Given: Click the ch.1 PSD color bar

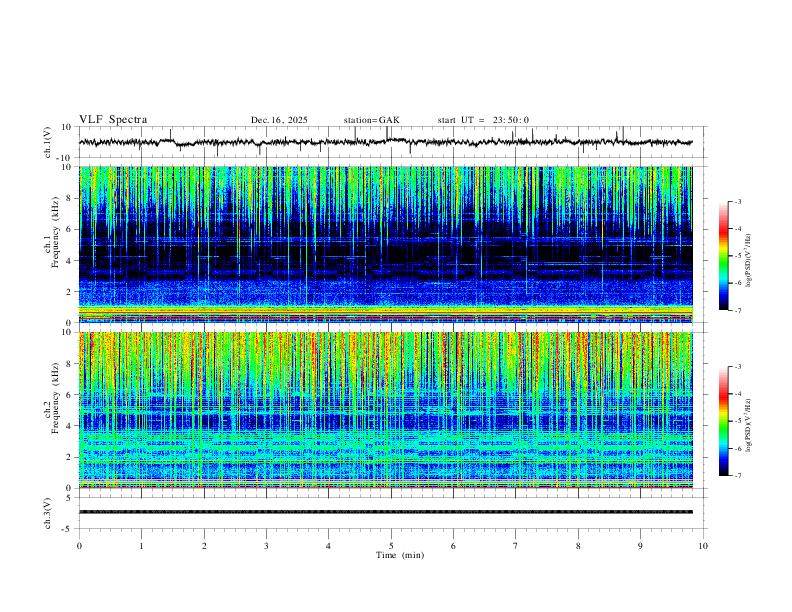Looking at the screenshot, I should pos(723,256).
